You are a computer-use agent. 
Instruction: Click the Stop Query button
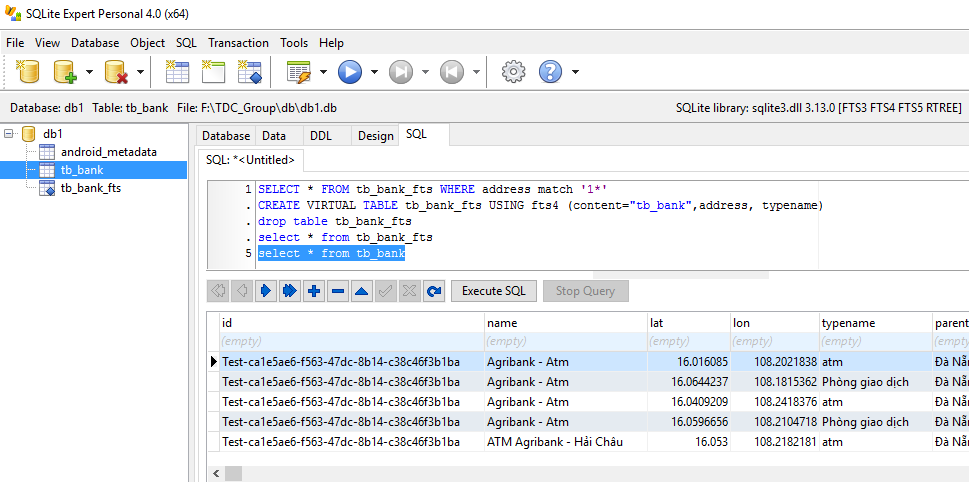click(585, 291)
